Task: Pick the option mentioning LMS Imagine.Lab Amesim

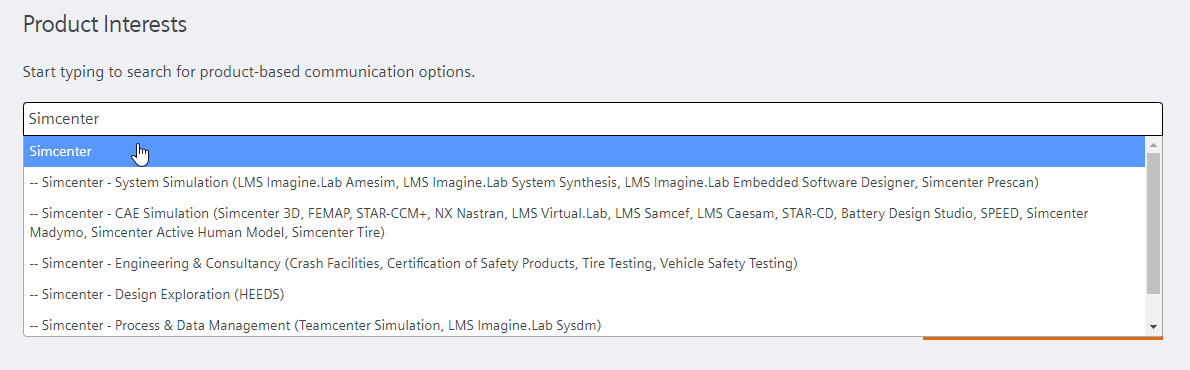Action: pos(584,183)
